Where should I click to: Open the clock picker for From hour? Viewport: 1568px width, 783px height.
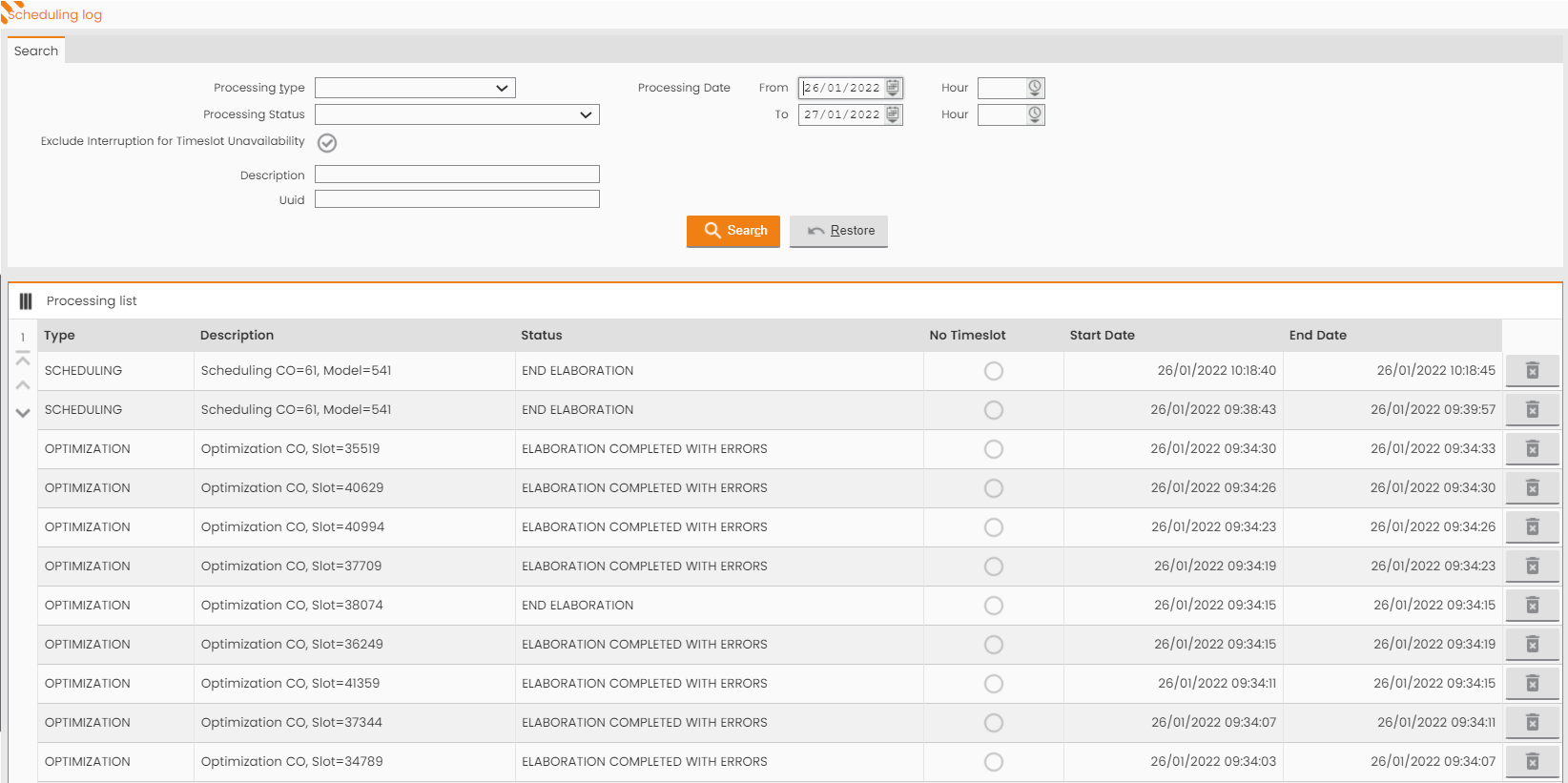click(x=1035, y=88)
